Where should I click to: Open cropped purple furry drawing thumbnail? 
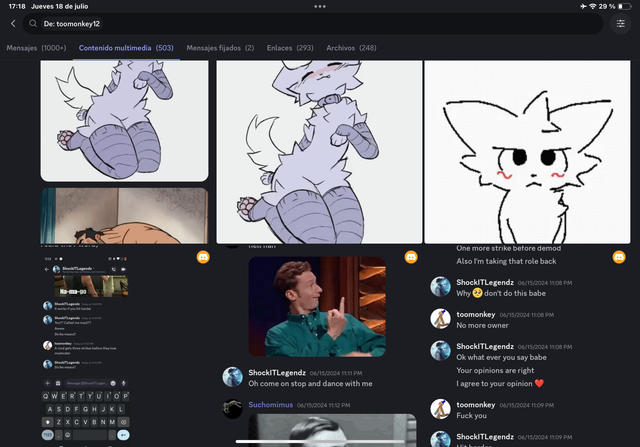[x=124, y=120]
